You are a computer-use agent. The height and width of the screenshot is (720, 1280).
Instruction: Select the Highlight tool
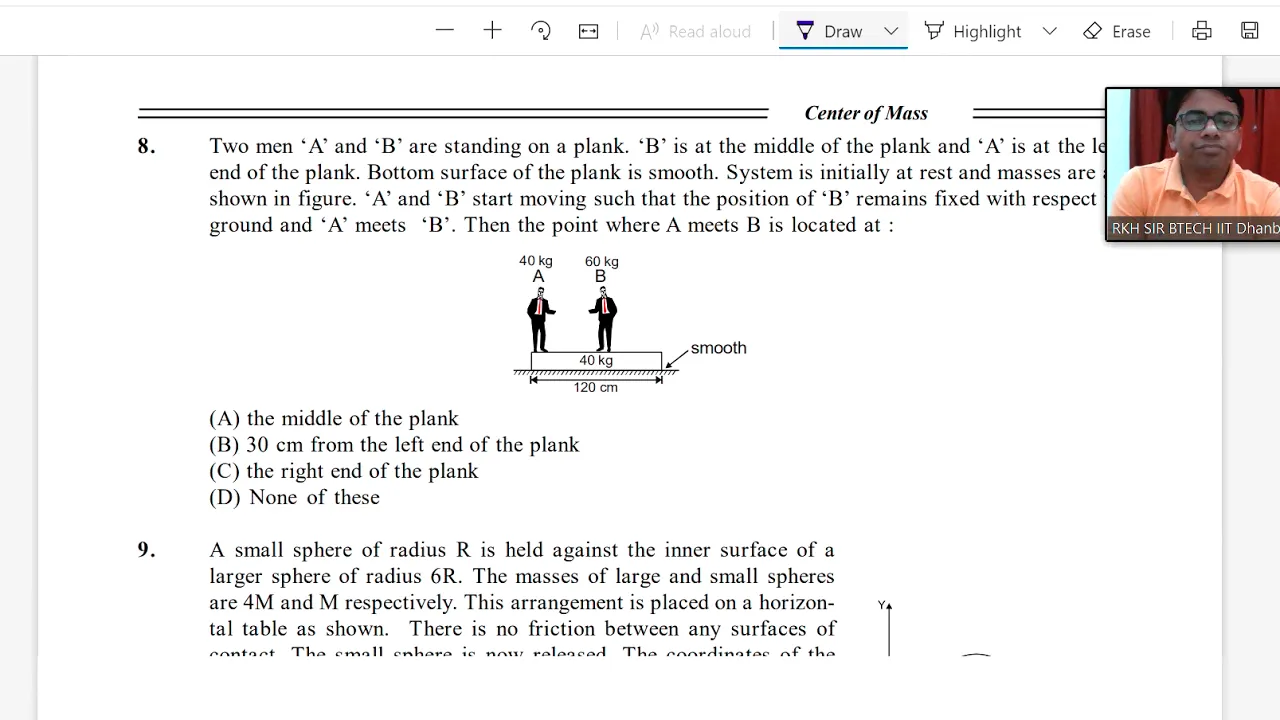[x=973, y=31]
